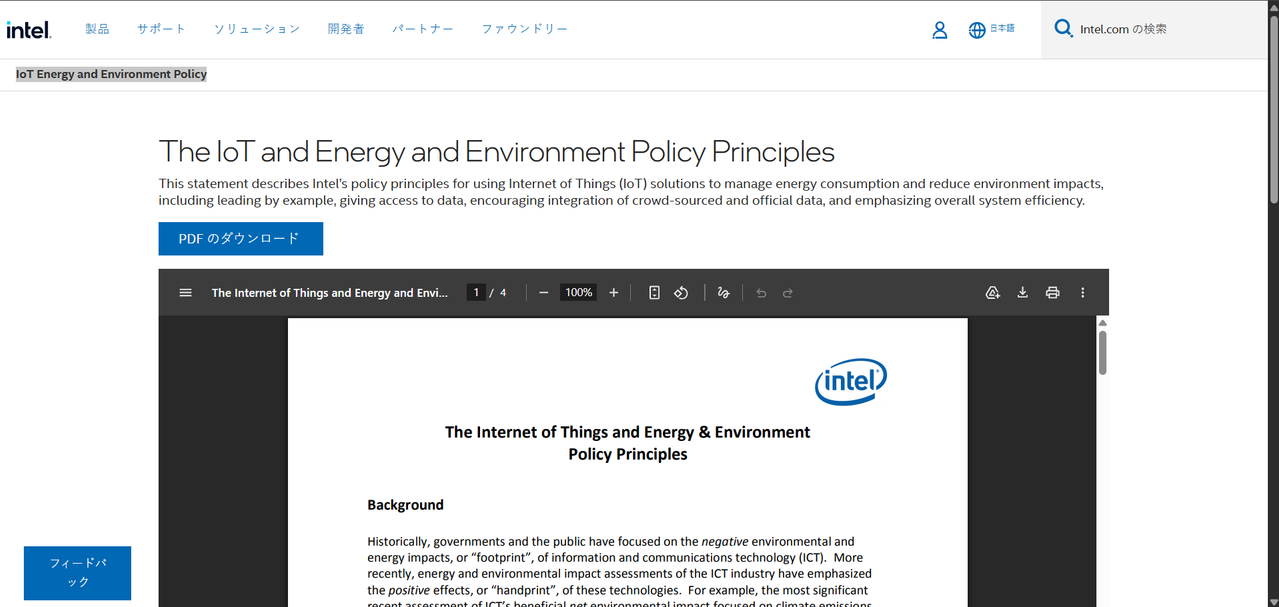Click the 'The IoT and Energy and Environment Policy Principles' heading
The image size is (1279, 607).
click(496, 152)
